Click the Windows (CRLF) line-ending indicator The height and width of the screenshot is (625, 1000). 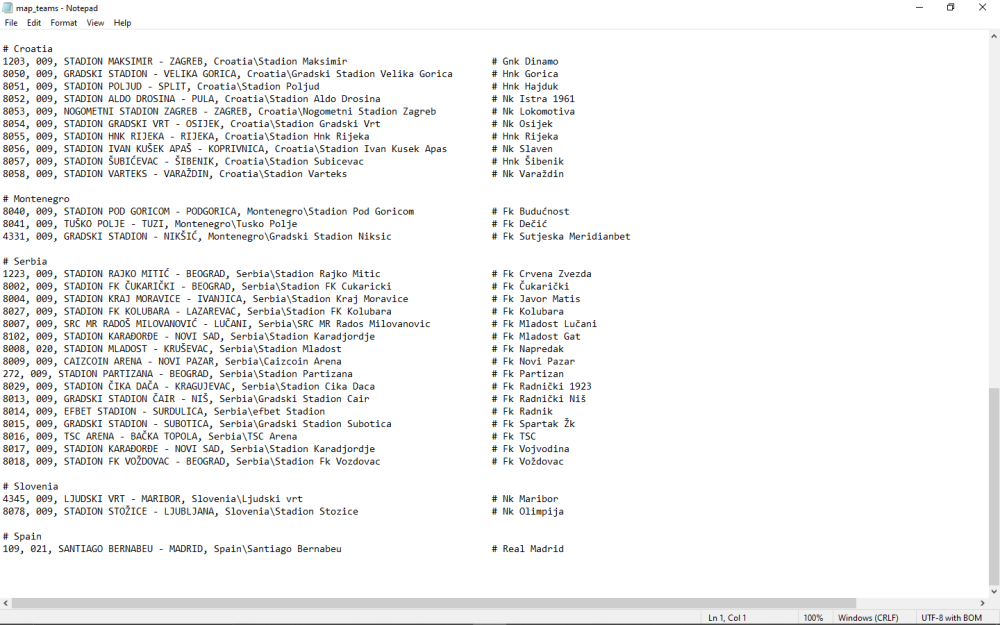868,617
